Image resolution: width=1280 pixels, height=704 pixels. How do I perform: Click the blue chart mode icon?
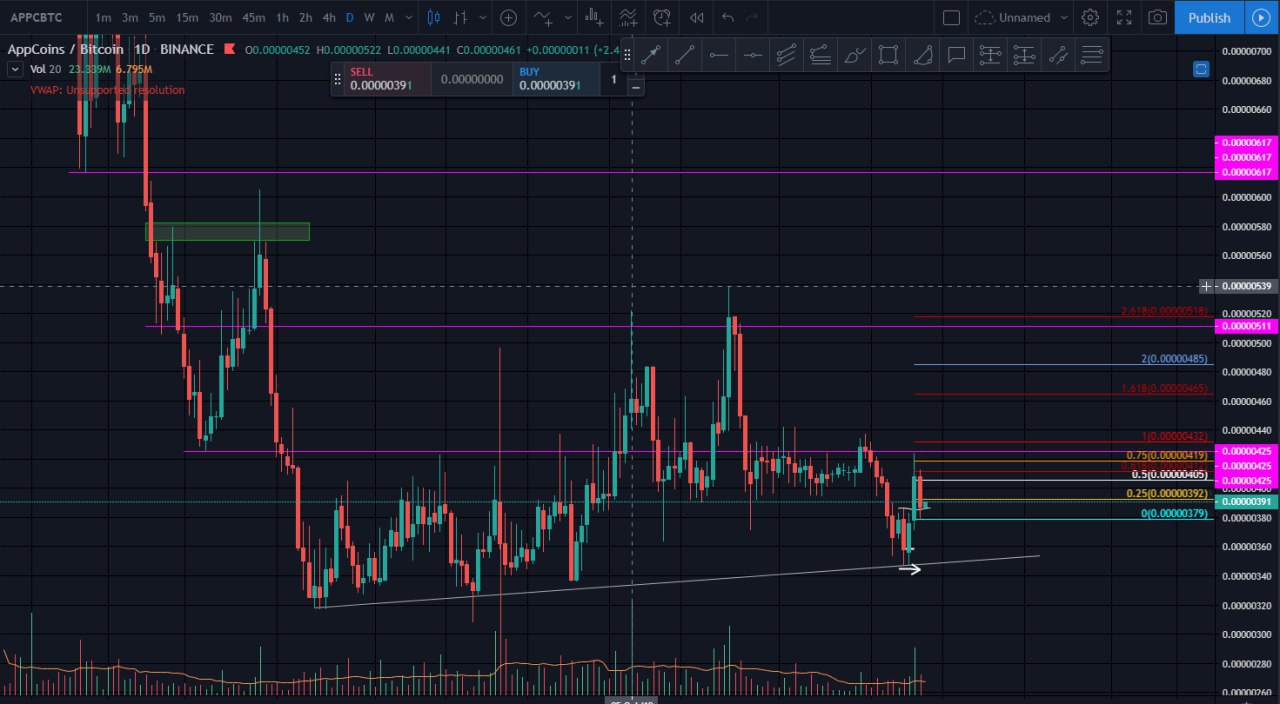click(1201, 69)
